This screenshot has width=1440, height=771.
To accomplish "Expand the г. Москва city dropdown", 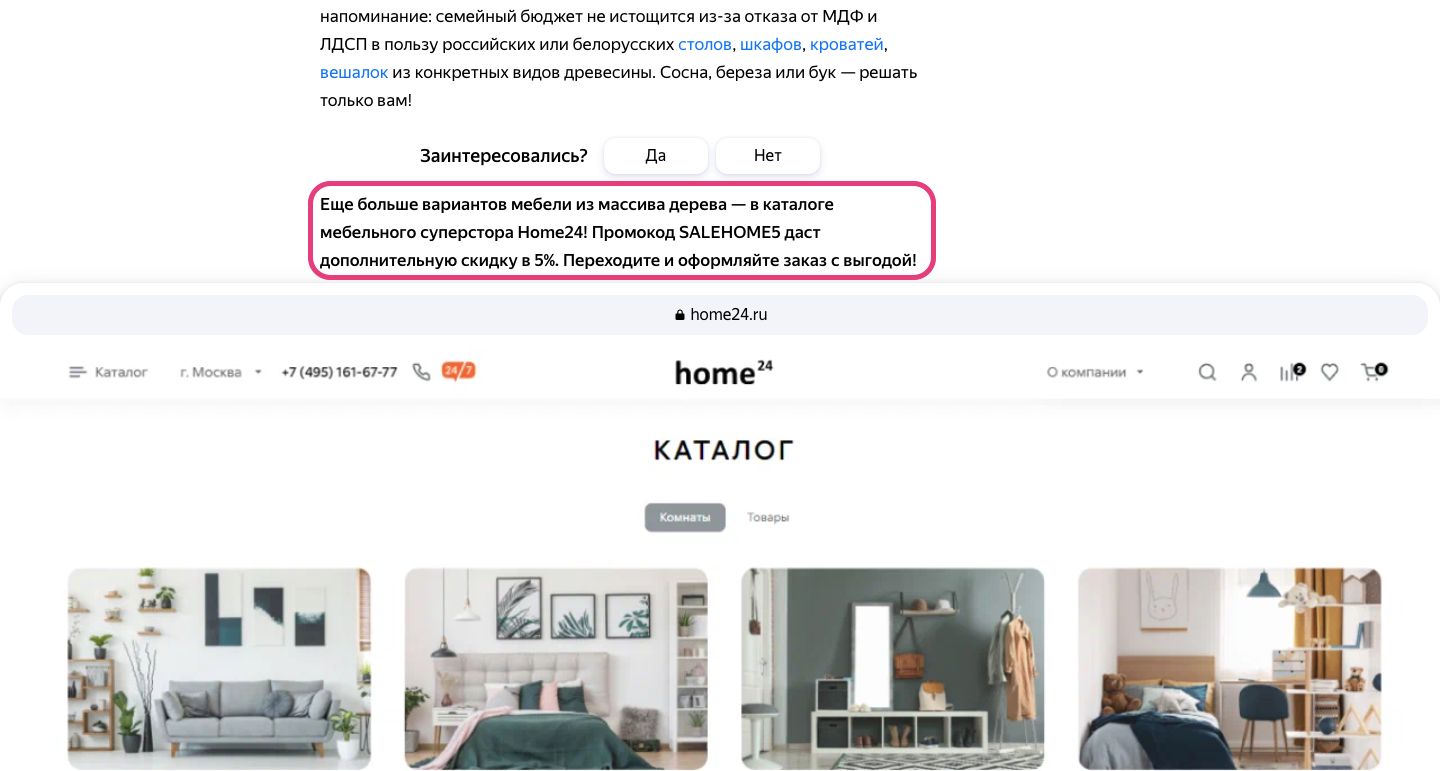I will 221,372.
